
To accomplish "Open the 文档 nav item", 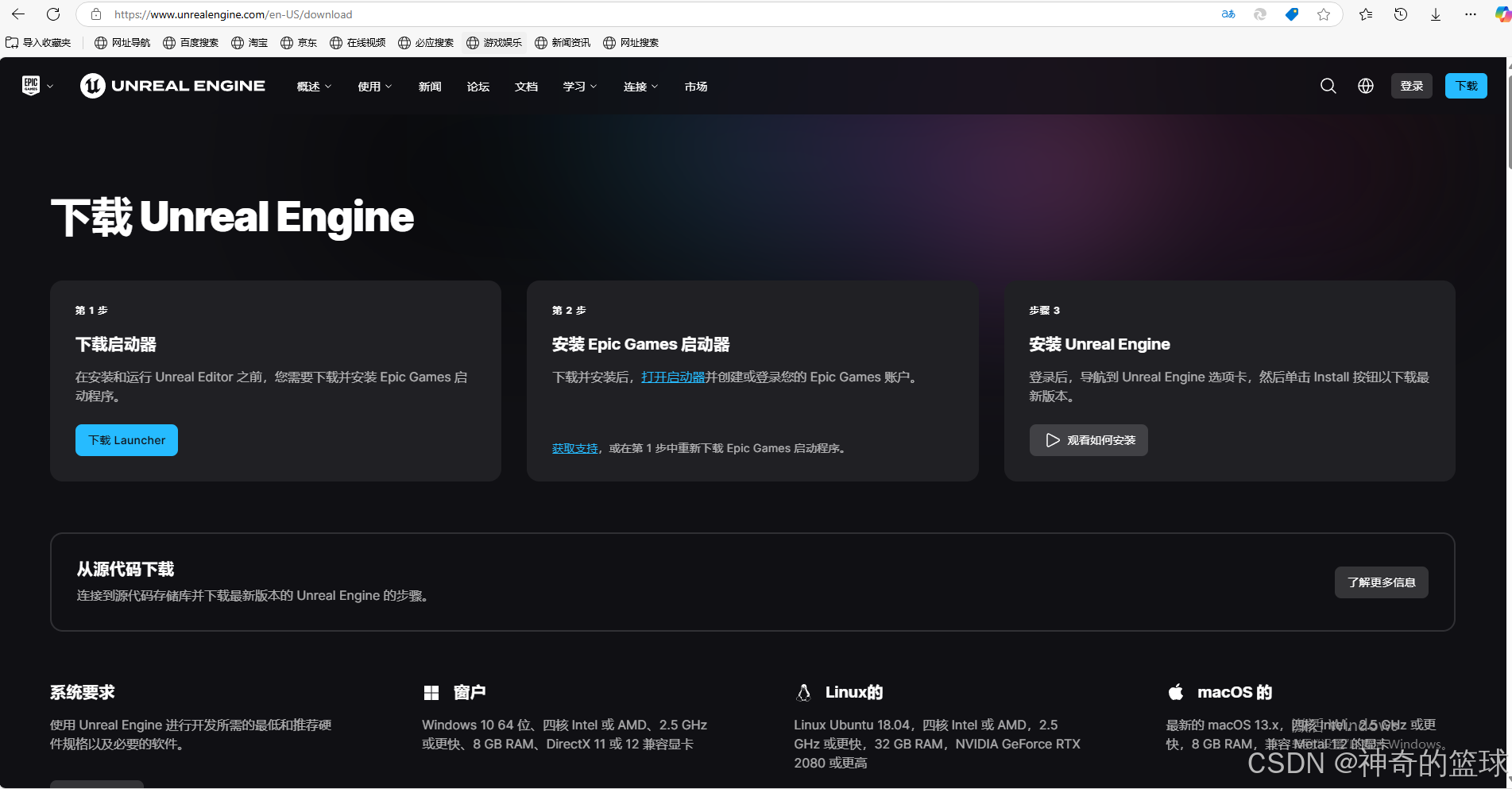I will (526, 87).
